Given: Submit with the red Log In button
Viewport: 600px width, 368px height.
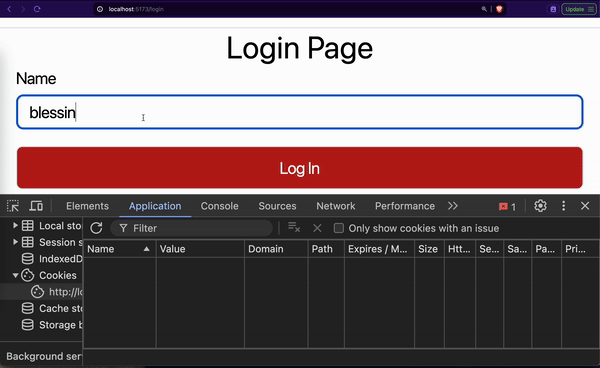Looking at the screenshot, I should 300,168.
